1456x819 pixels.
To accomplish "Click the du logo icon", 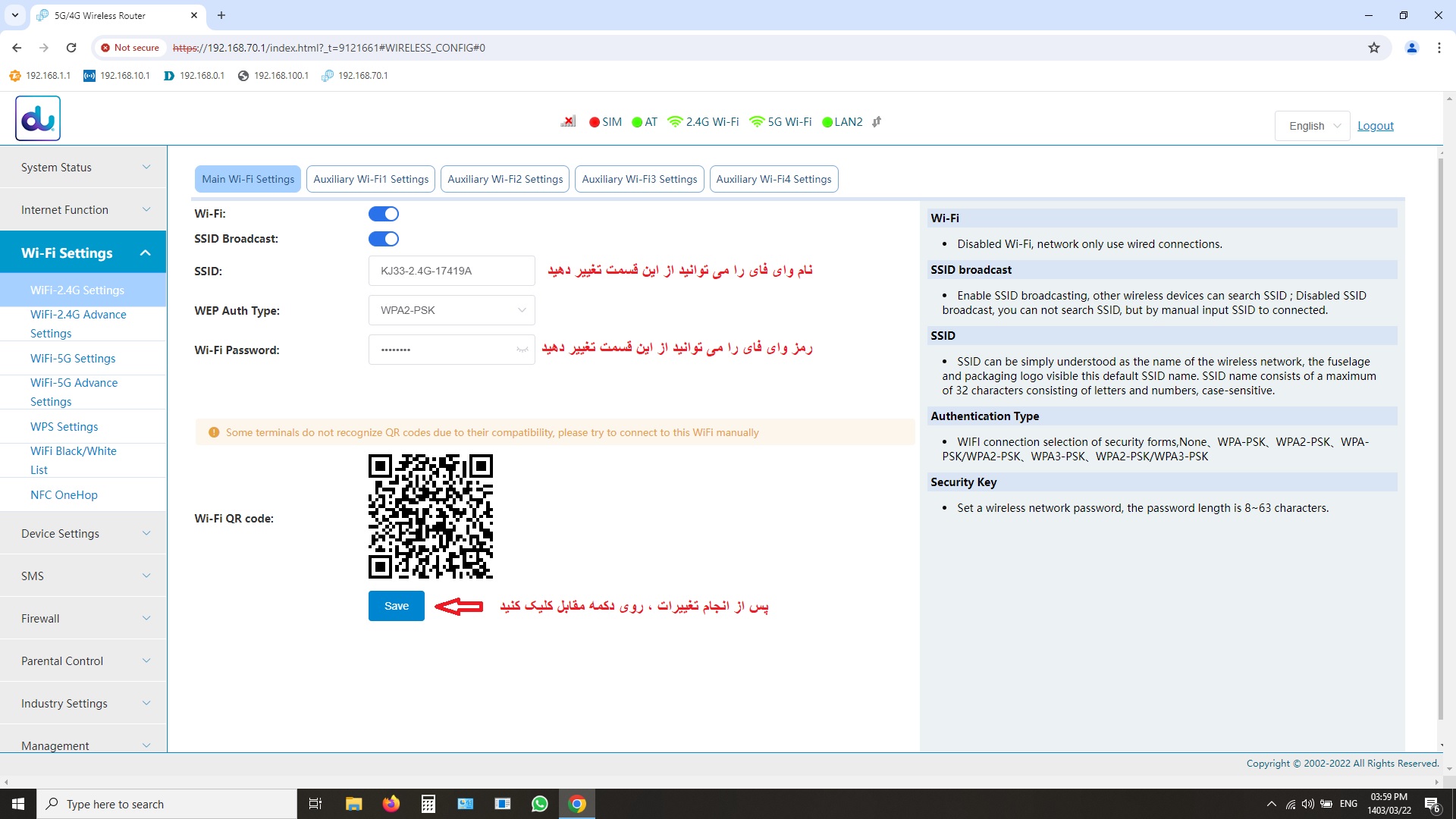I will [38, 118].
